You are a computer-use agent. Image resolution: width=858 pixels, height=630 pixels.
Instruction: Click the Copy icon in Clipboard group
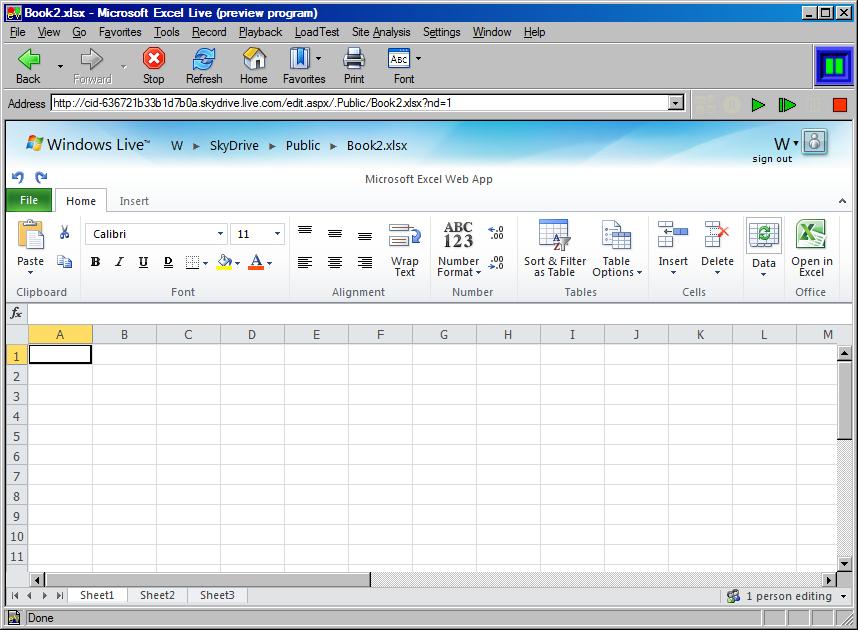click(x=65, y=262)
